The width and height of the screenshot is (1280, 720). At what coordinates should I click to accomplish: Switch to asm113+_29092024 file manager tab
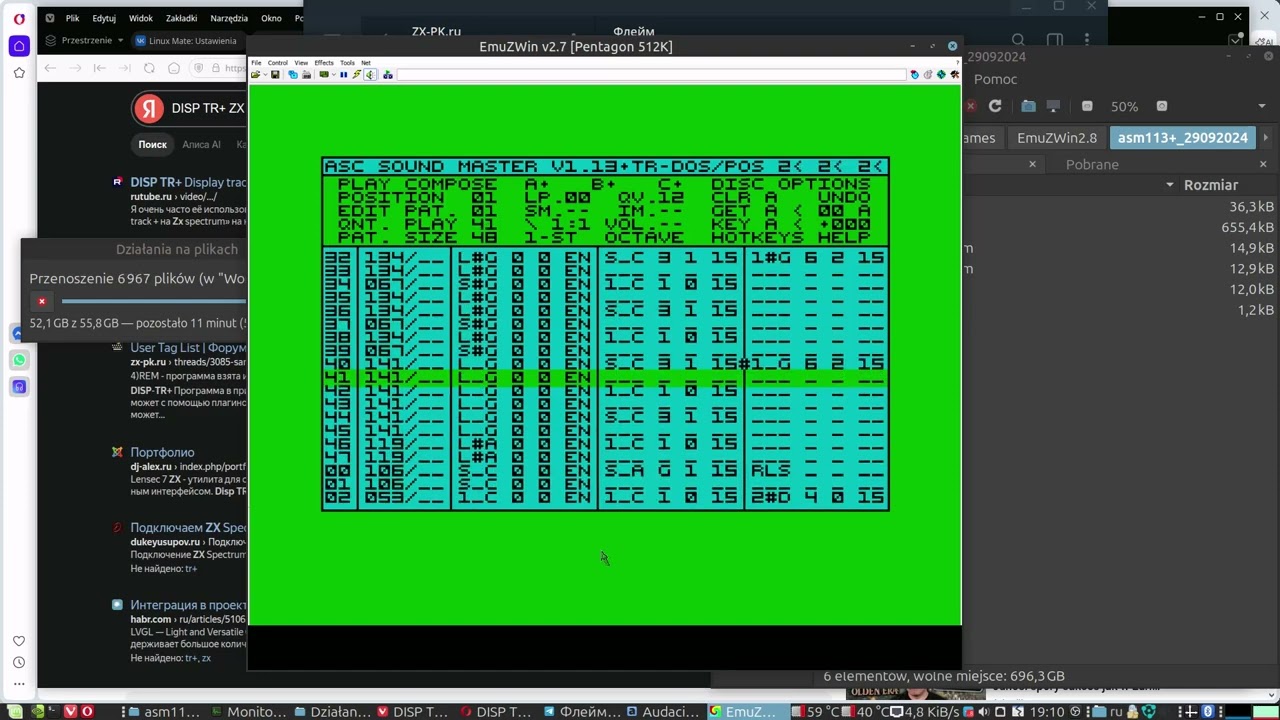coord(1183,138)
